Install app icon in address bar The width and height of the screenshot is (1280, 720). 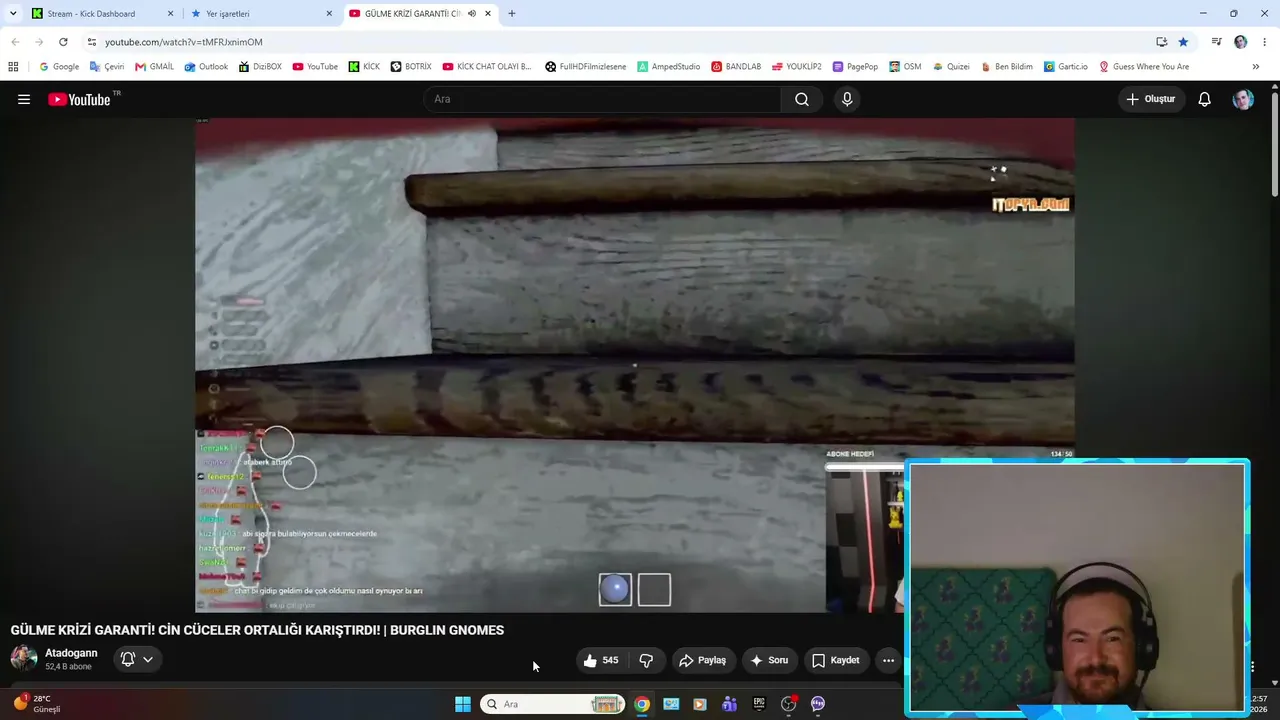click(x=1161, y=42)
